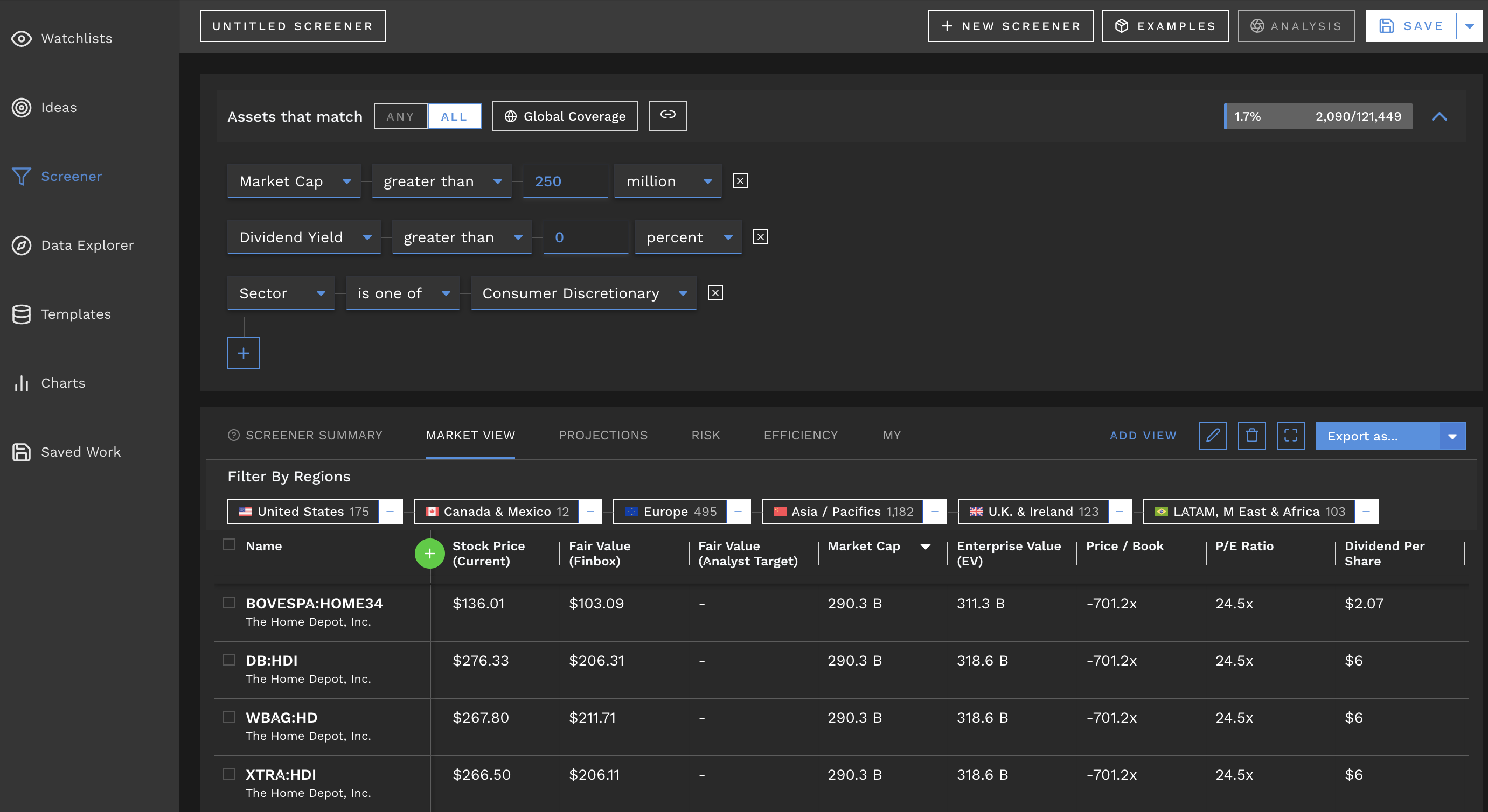Viewport: 1488px width, 812px height.
Task: Switch to the Efficiency tab
Action: (x=800, y=435)
